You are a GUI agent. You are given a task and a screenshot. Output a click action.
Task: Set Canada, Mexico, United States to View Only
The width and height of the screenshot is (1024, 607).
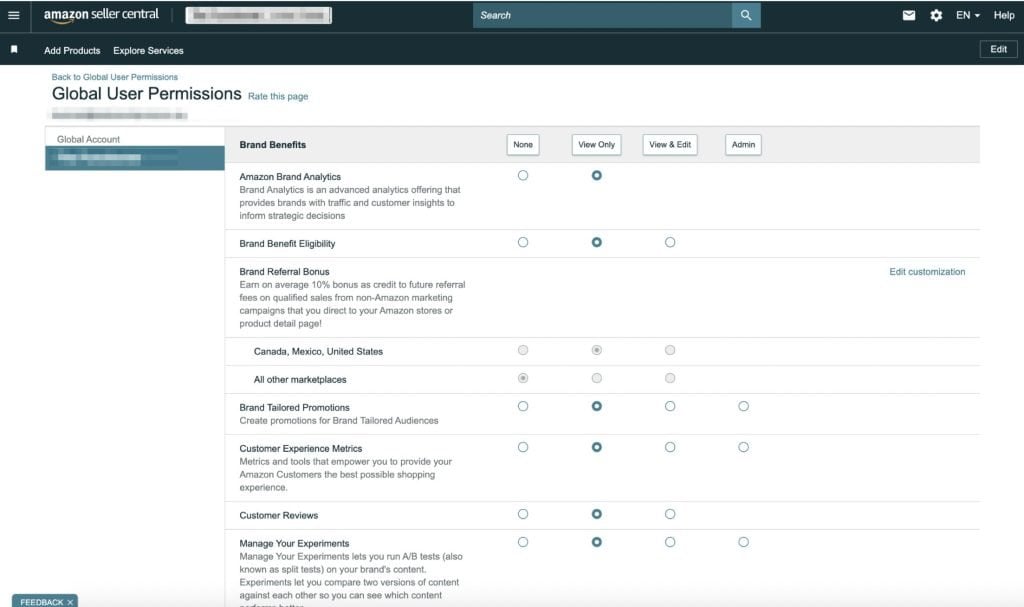coord(596,350)
